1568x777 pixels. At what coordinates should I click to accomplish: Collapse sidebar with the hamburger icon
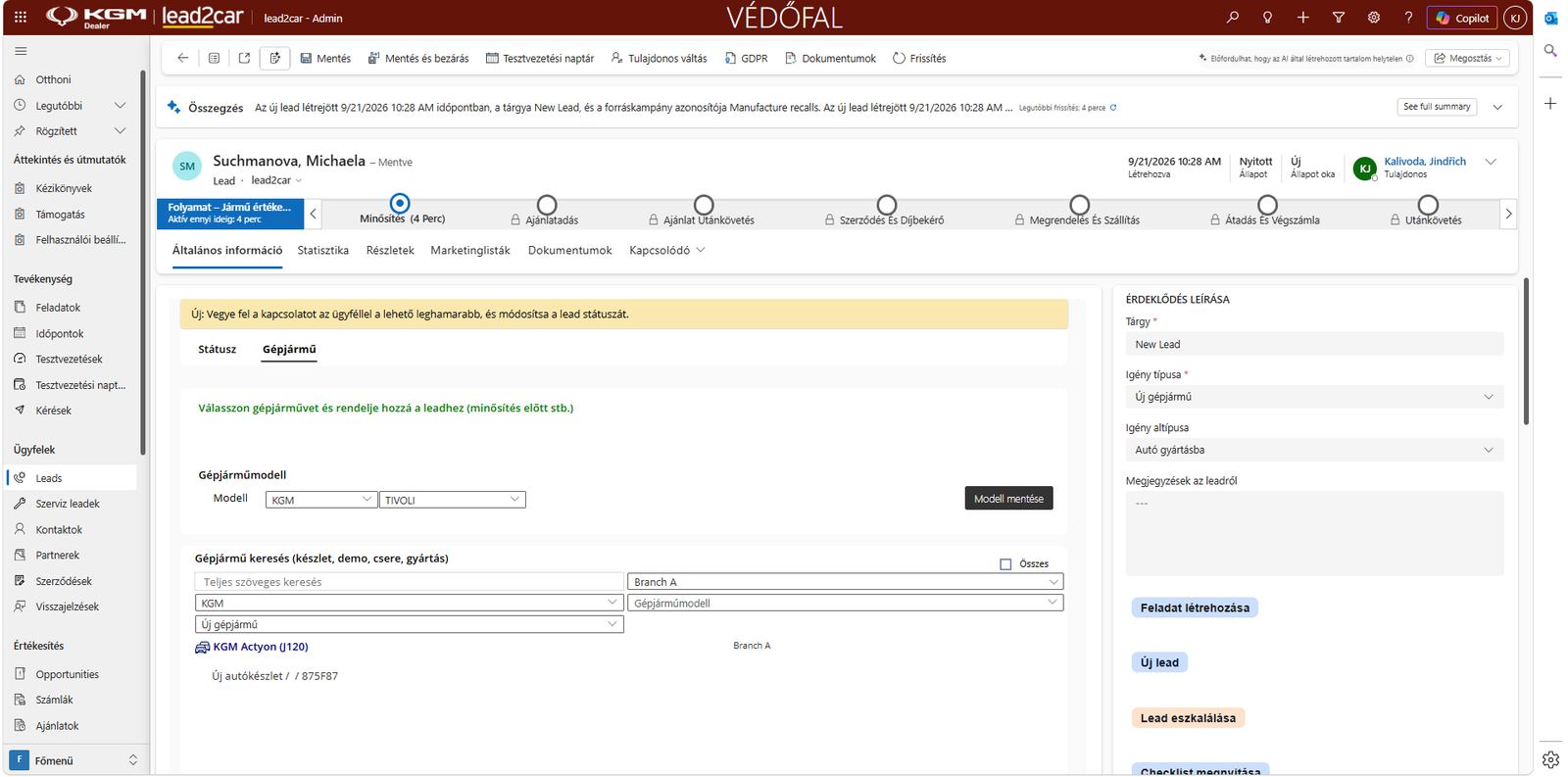pyautogui.click(x=21, y=51)
